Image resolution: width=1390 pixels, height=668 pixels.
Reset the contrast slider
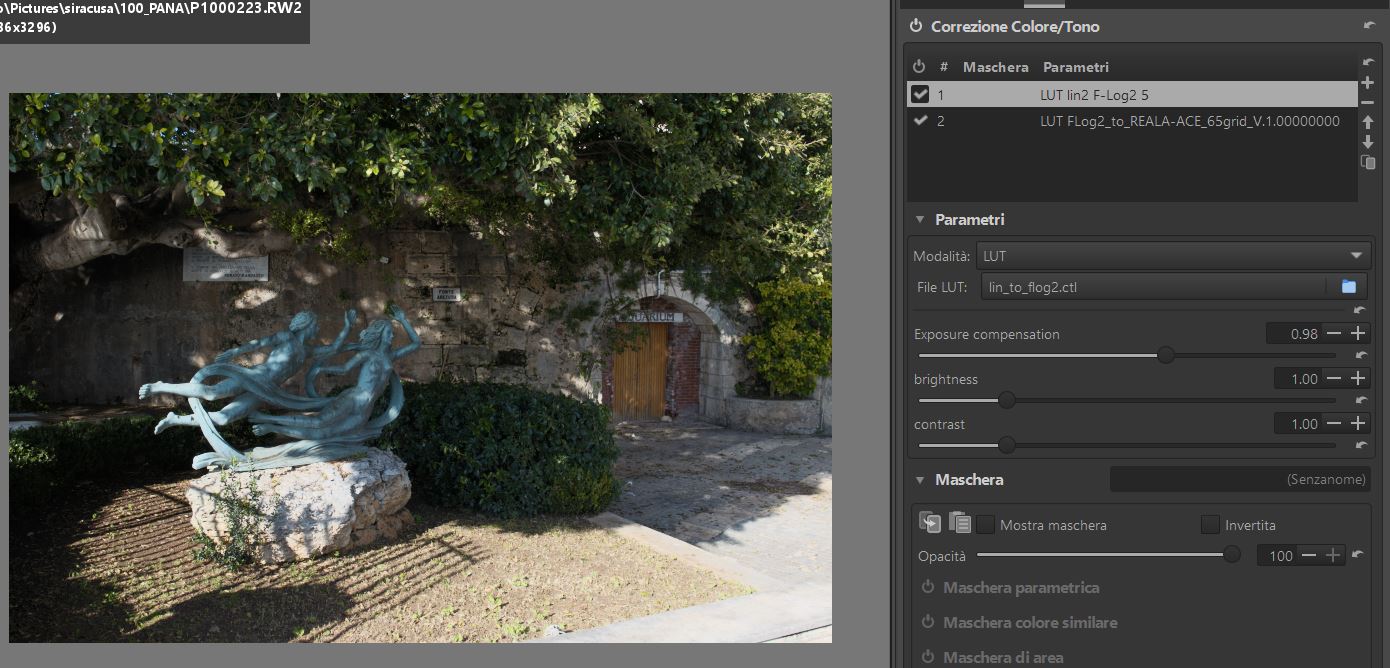[x=1360, y=445]
